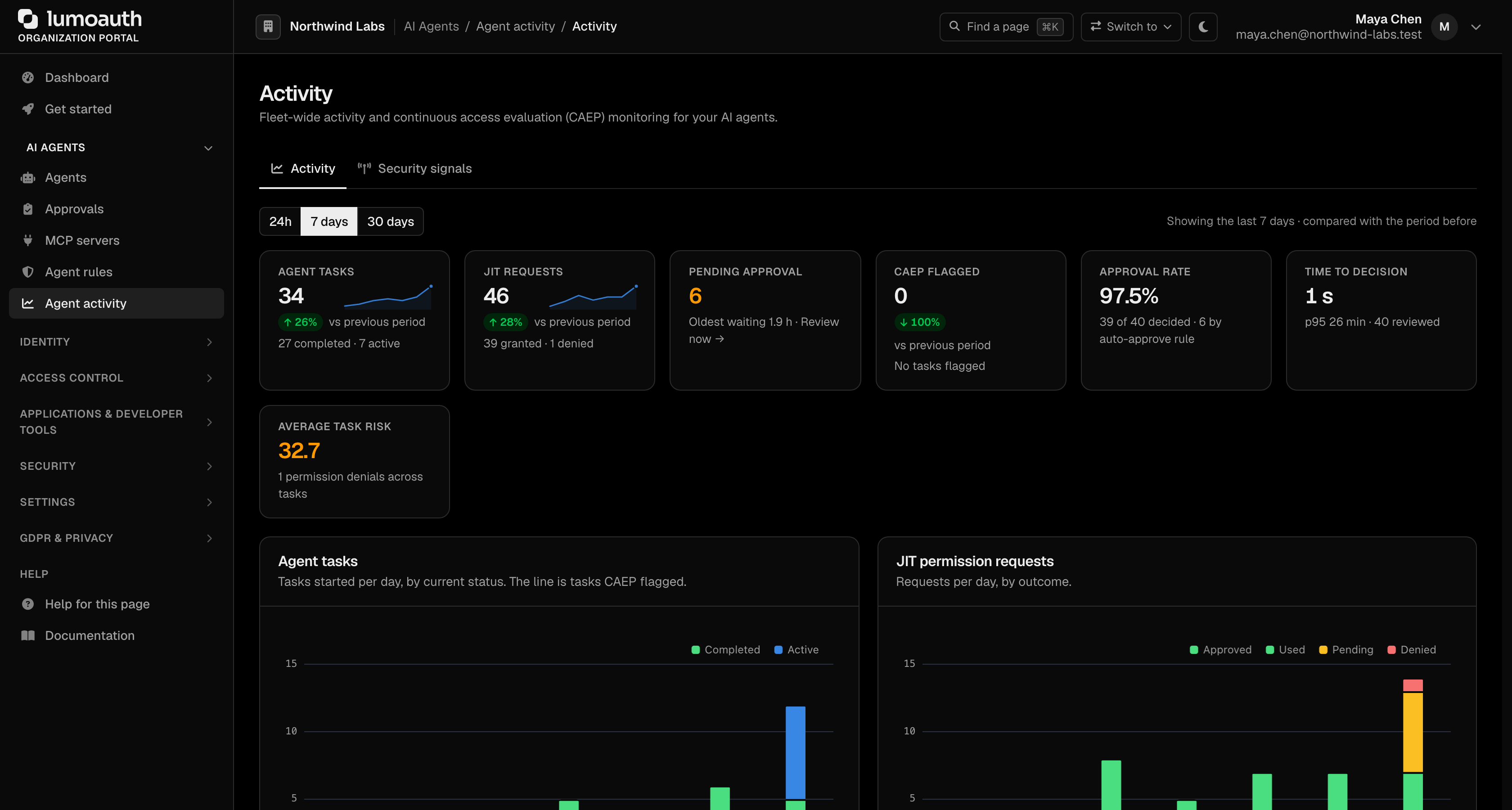Click the swap arrows icon in Switch to

point(1095,27)
